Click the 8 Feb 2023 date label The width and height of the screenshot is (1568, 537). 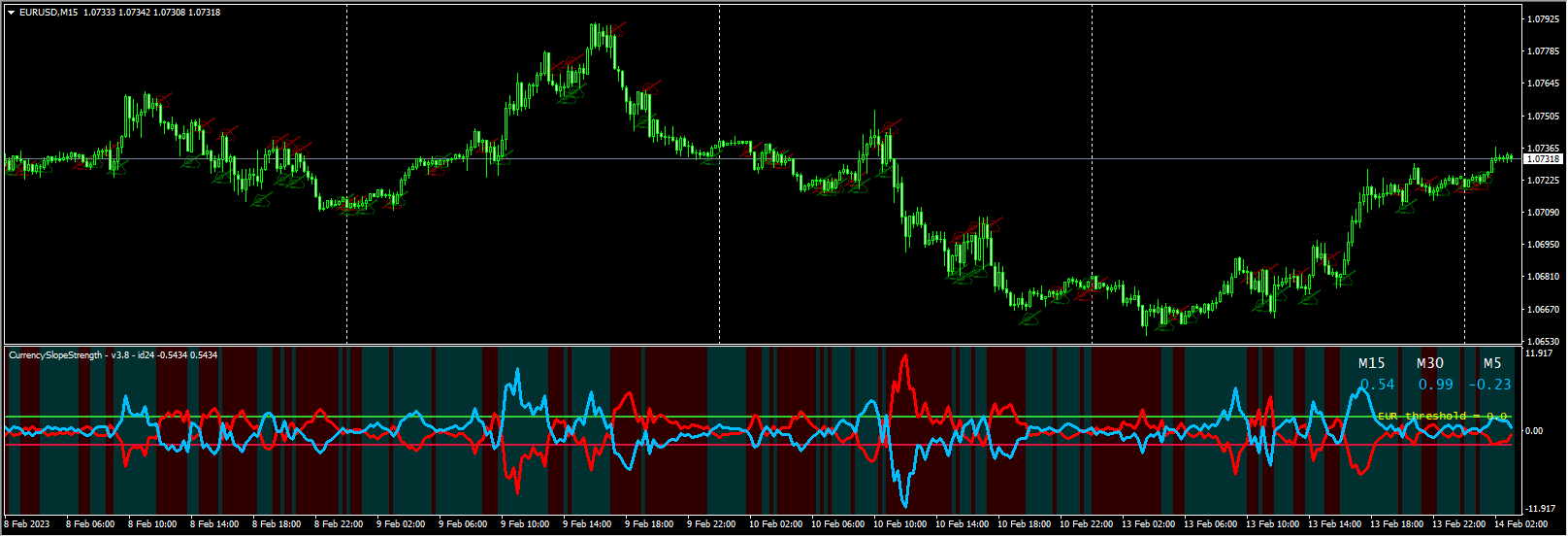pos(28,524)
